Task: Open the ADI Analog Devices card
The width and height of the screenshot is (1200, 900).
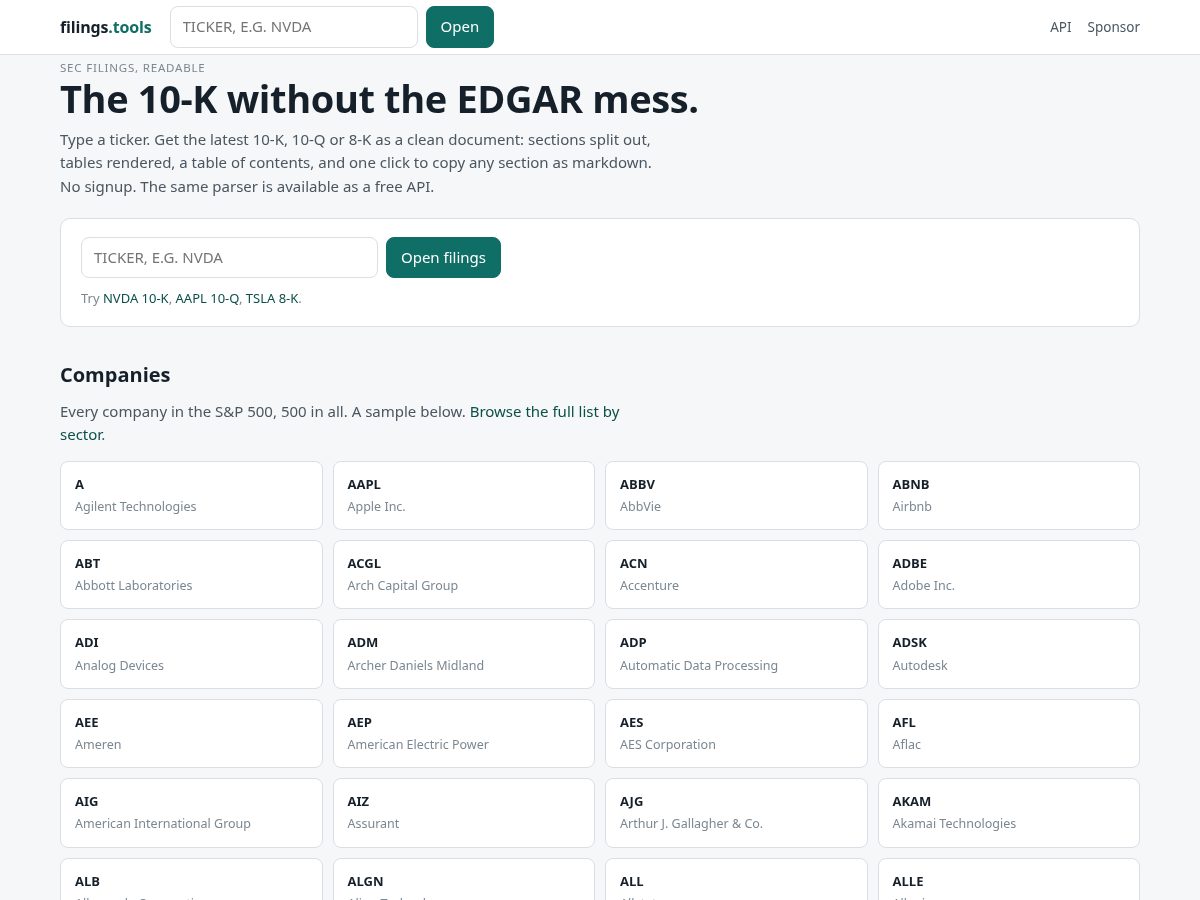Action: coord(191,654)
